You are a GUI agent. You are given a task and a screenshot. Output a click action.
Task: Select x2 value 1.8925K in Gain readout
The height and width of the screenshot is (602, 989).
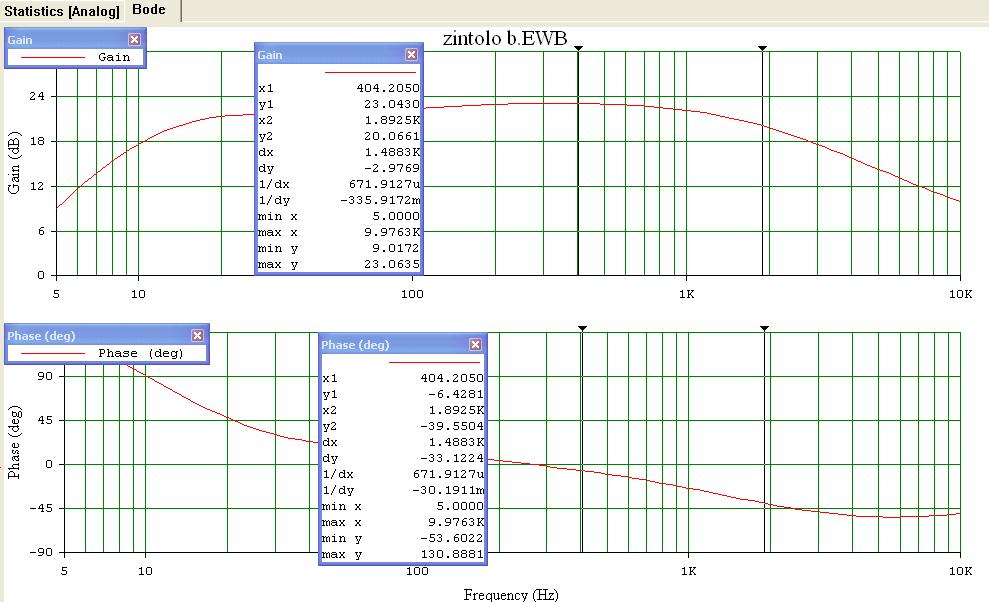(x=392, y=120)
